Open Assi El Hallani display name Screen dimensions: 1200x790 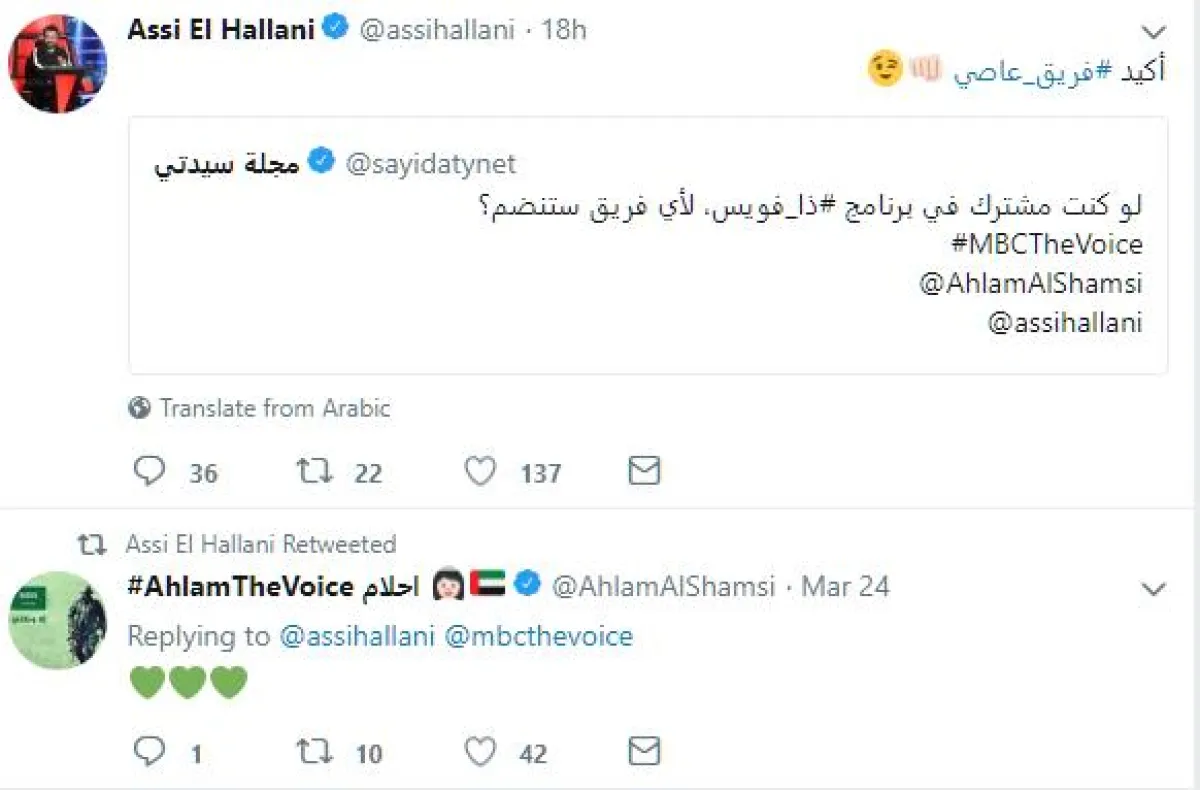(222, 30)
